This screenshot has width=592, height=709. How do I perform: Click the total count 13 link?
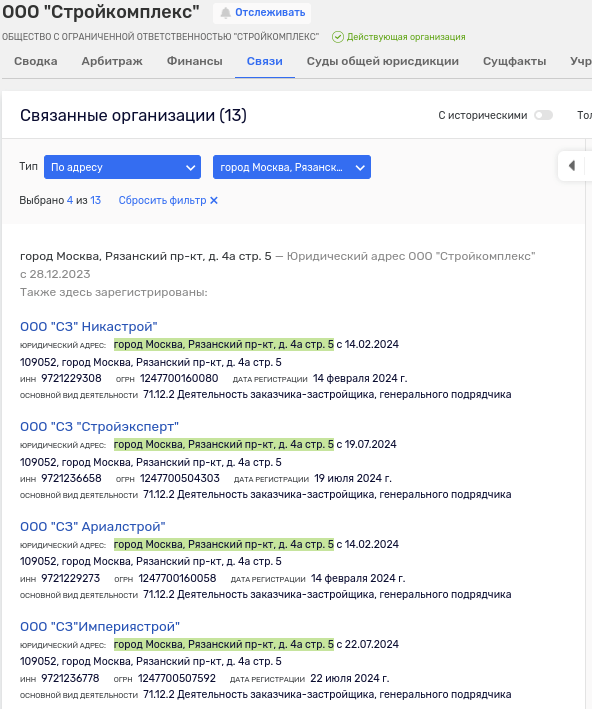[95, 200]
